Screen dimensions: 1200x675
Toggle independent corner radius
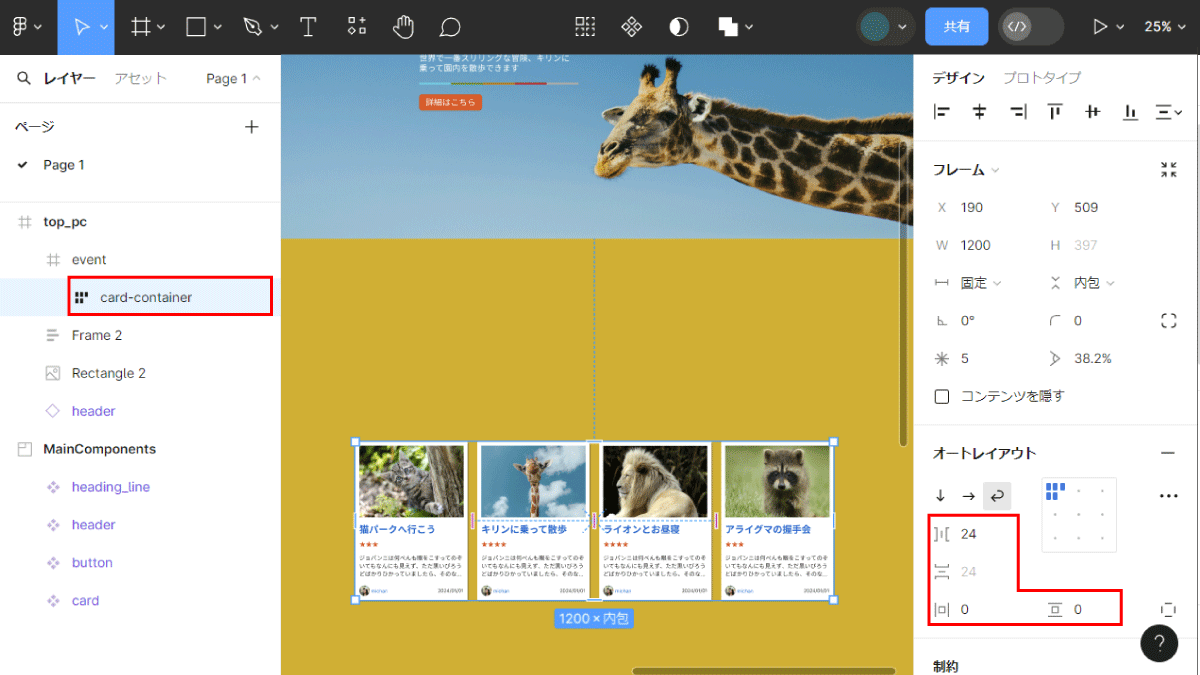[x=1168, y=321]
